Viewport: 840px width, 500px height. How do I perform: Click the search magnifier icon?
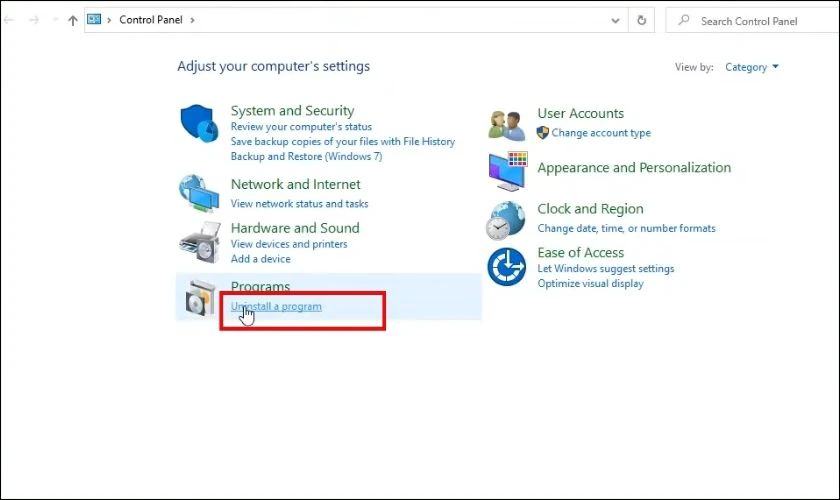click(x=684, y=20)
